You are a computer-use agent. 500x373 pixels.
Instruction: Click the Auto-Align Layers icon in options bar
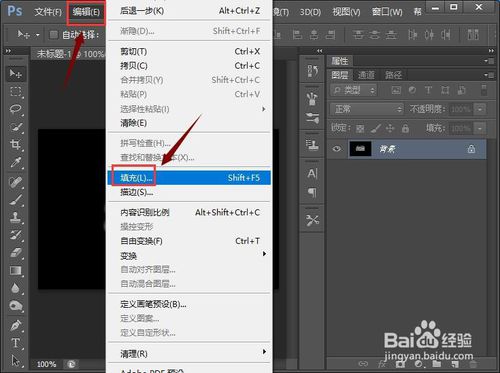(473, 34)
